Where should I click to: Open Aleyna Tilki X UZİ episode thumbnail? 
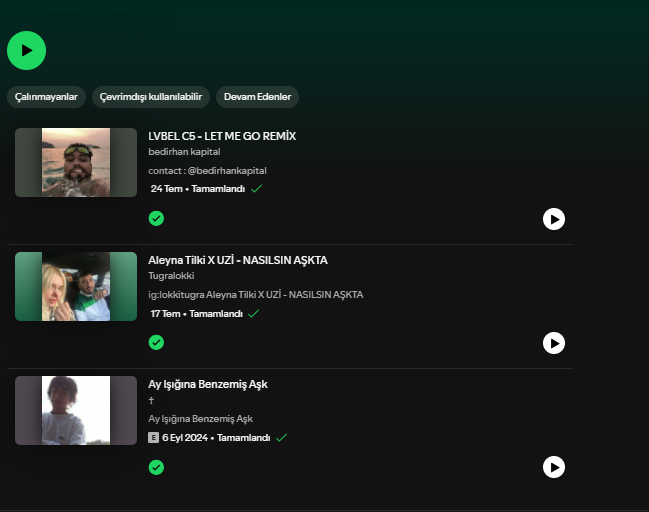76,286
